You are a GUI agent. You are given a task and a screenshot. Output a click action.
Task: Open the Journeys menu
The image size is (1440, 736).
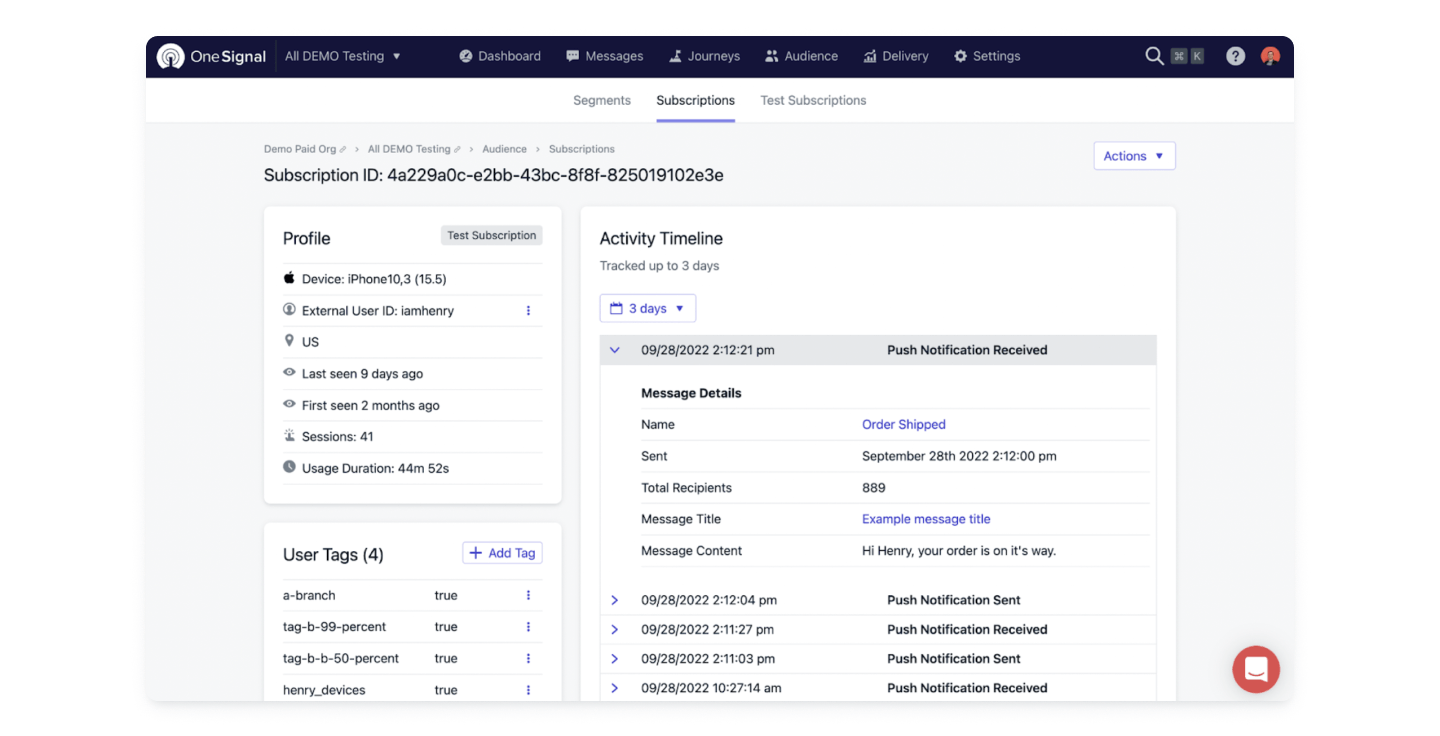(704, 56)
